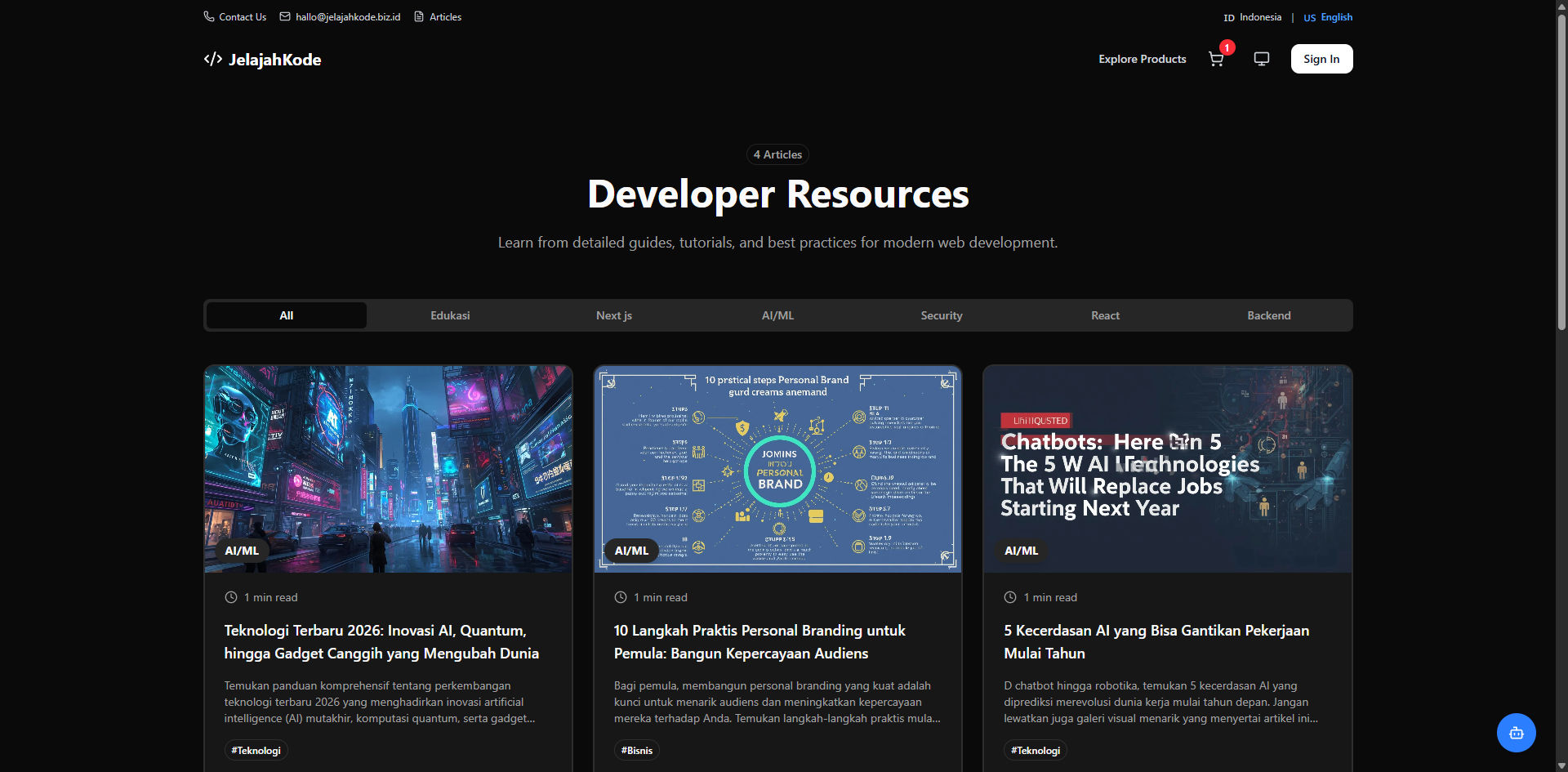Open the Explore Products menu

1142,59
